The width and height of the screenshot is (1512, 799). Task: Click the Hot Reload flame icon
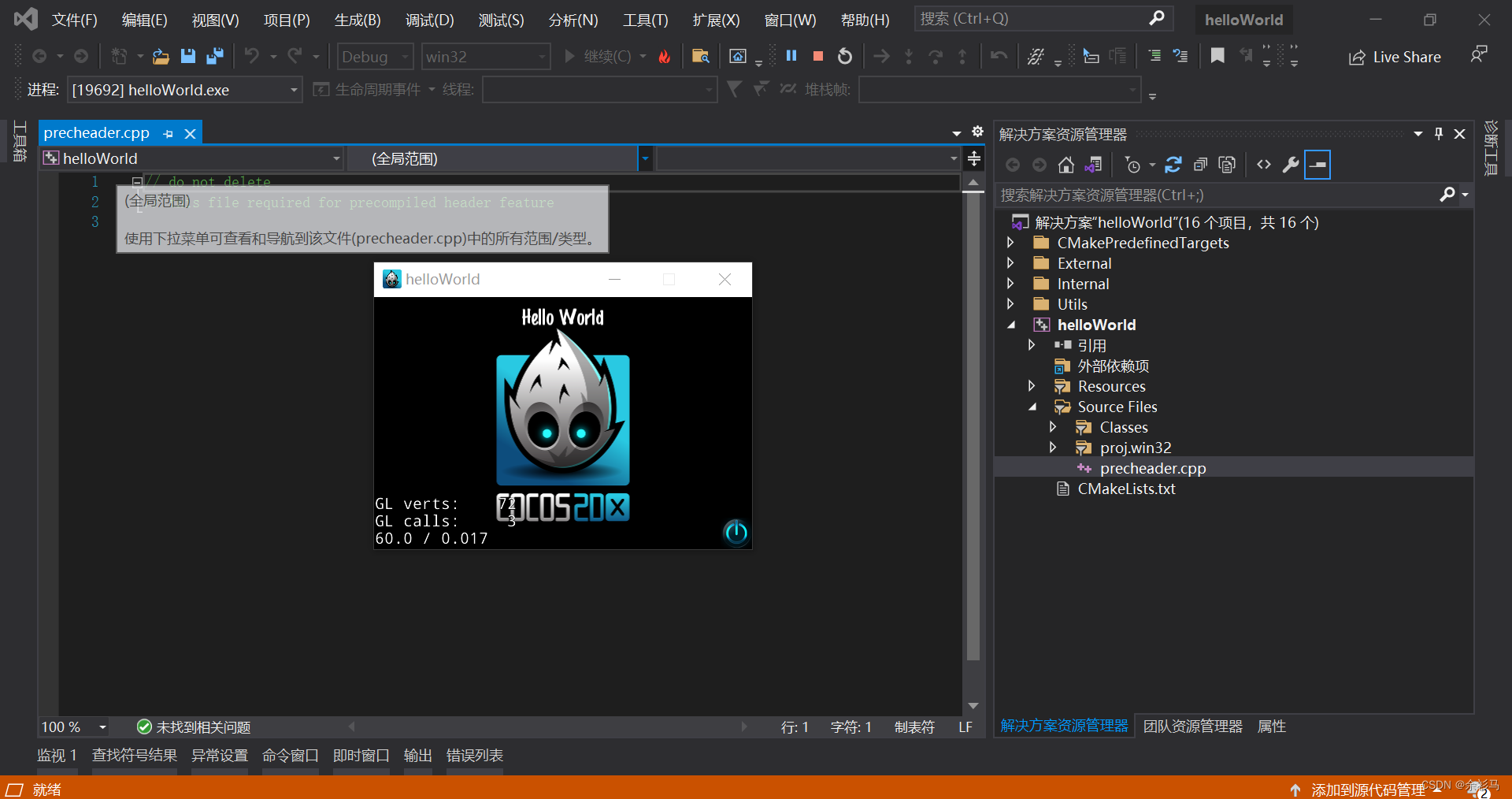click(x=664, y=56)
